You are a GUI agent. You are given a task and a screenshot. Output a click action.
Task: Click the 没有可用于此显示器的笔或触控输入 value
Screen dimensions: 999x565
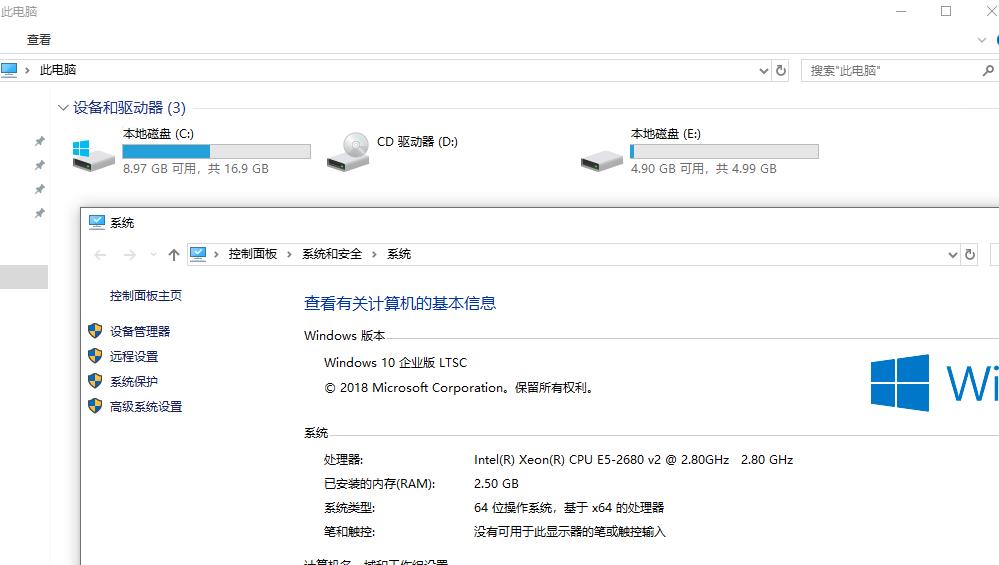(570, 532)
